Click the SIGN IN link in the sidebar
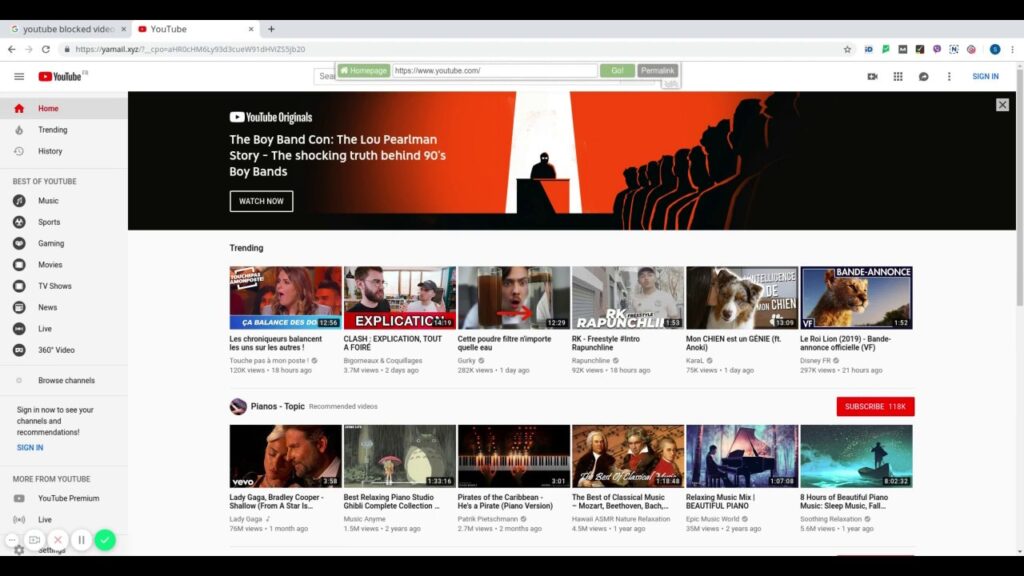Viewport: 1024px width, 576px height. tap(30, 447)
